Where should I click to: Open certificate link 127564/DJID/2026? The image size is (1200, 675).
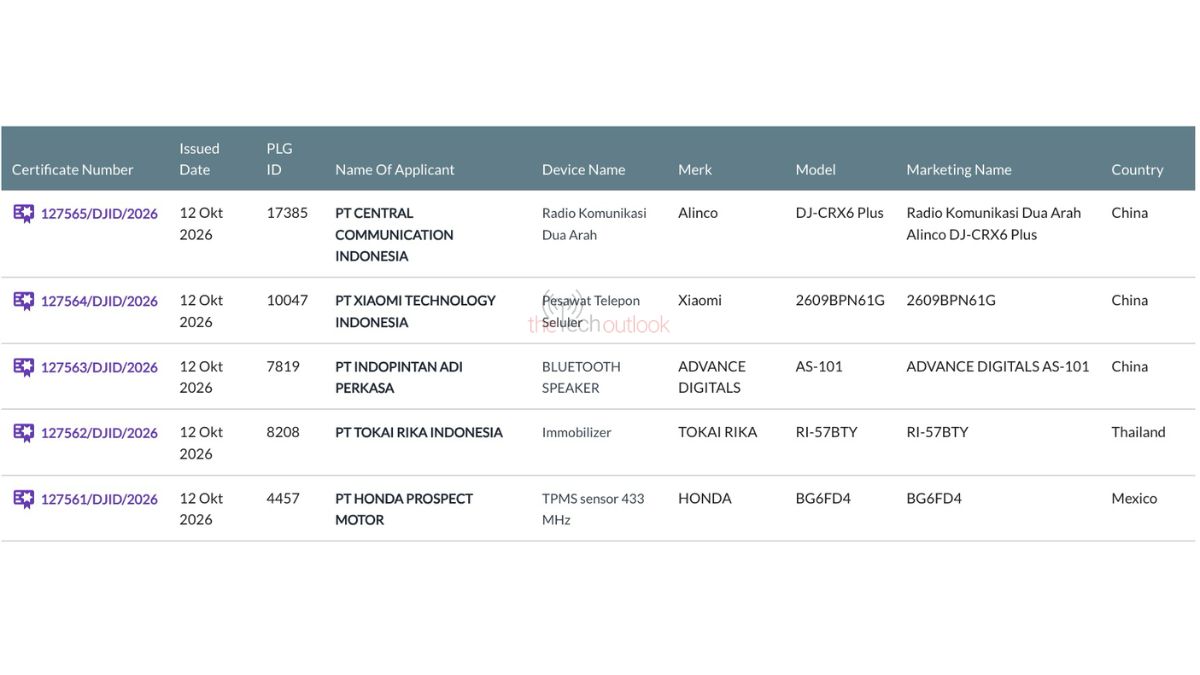point(99,301)
